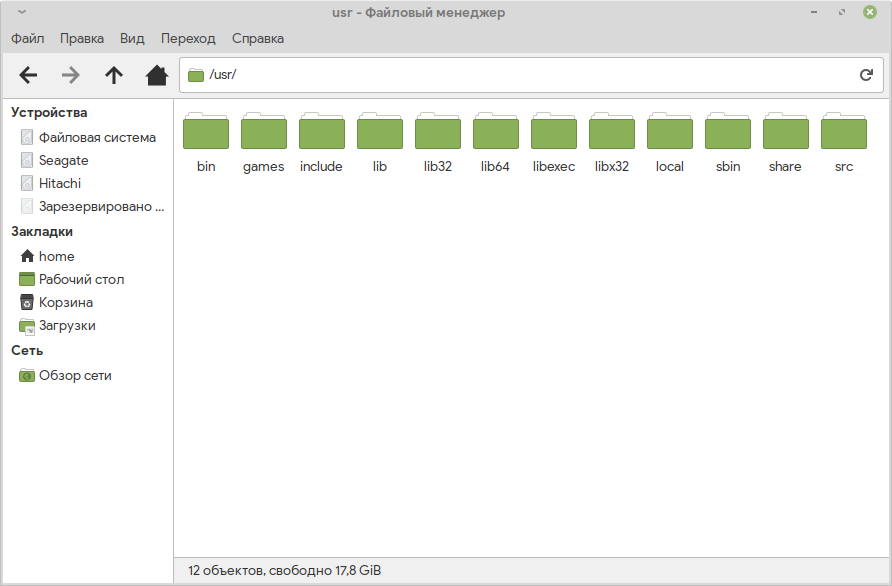
Task: Open the bin folder
Action: [x=206, y=142]
